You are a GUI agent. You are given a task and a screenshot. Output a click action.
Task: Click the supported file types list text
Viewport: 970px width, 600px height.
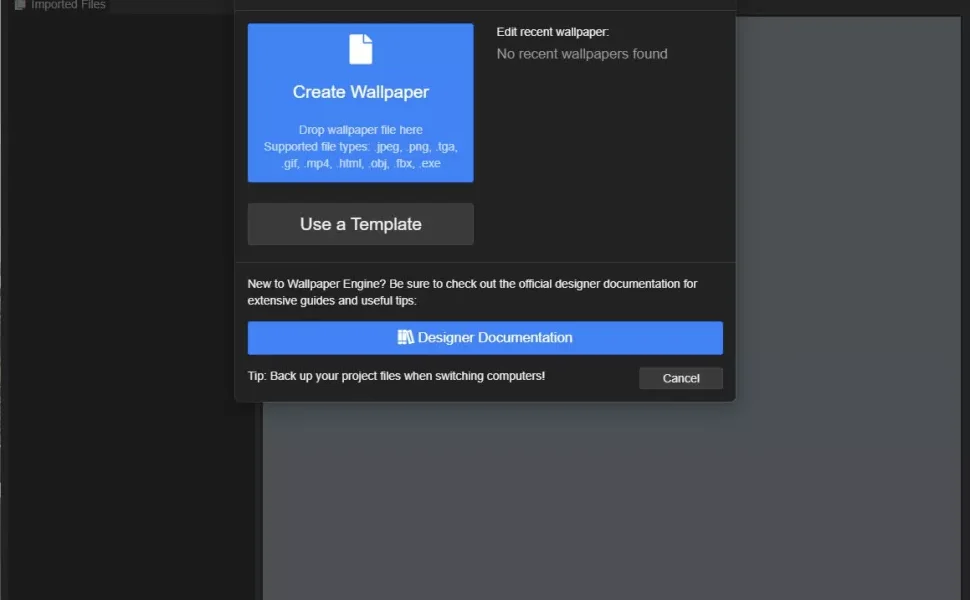(x=360, y=154)
